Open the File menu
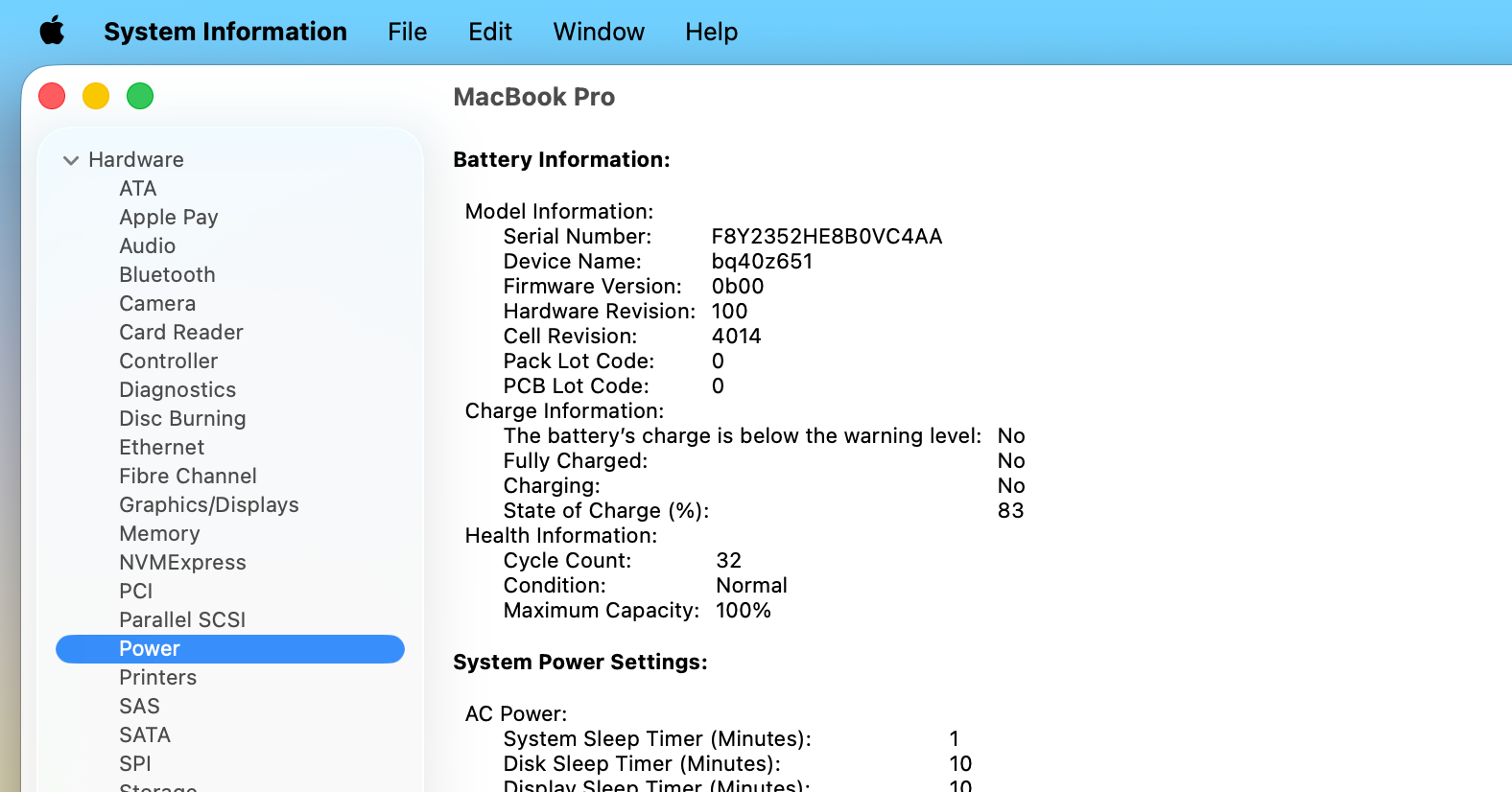 tap(407, 32)
